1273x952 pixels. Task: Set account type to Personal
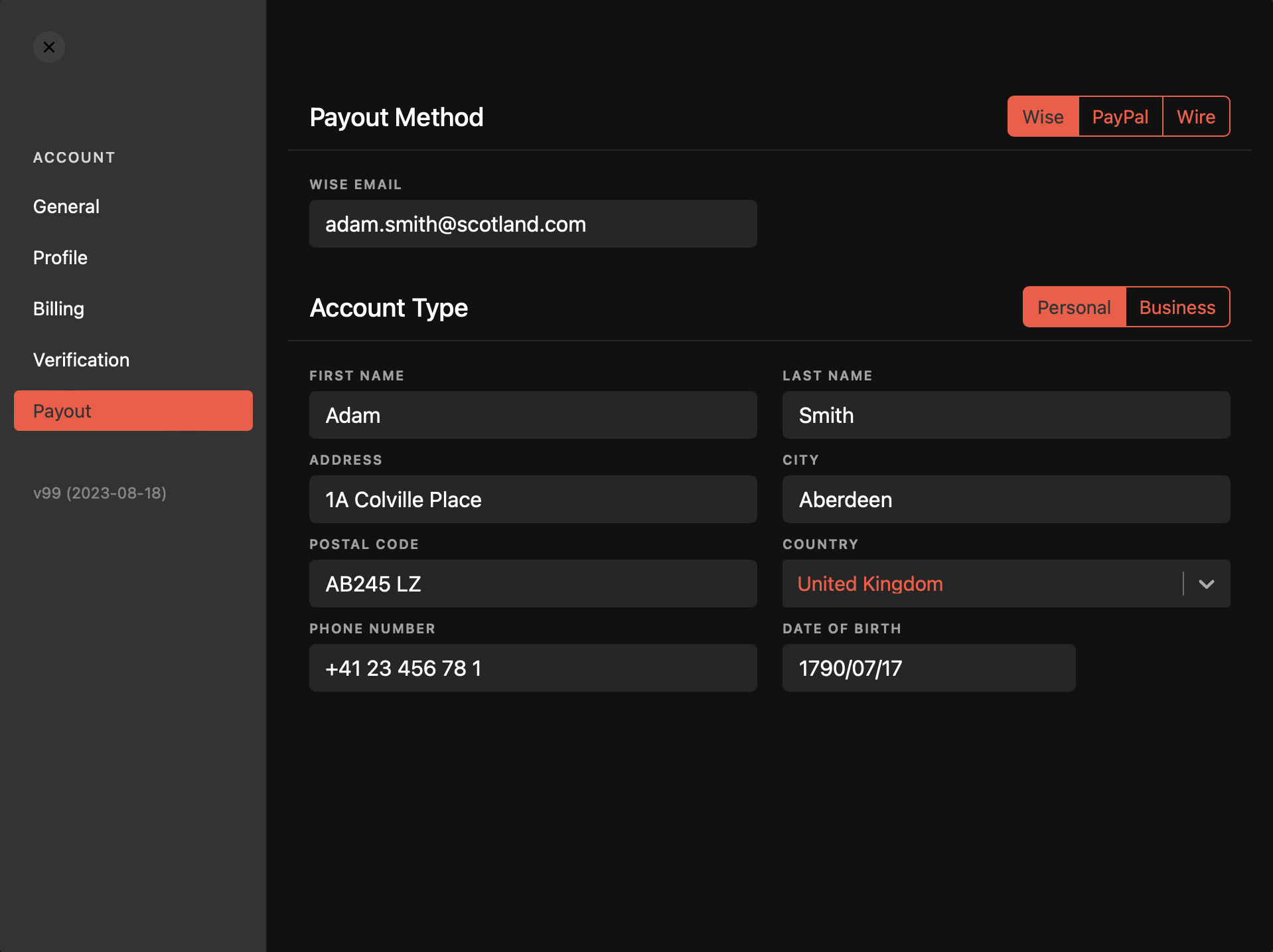click(1074, 307)
